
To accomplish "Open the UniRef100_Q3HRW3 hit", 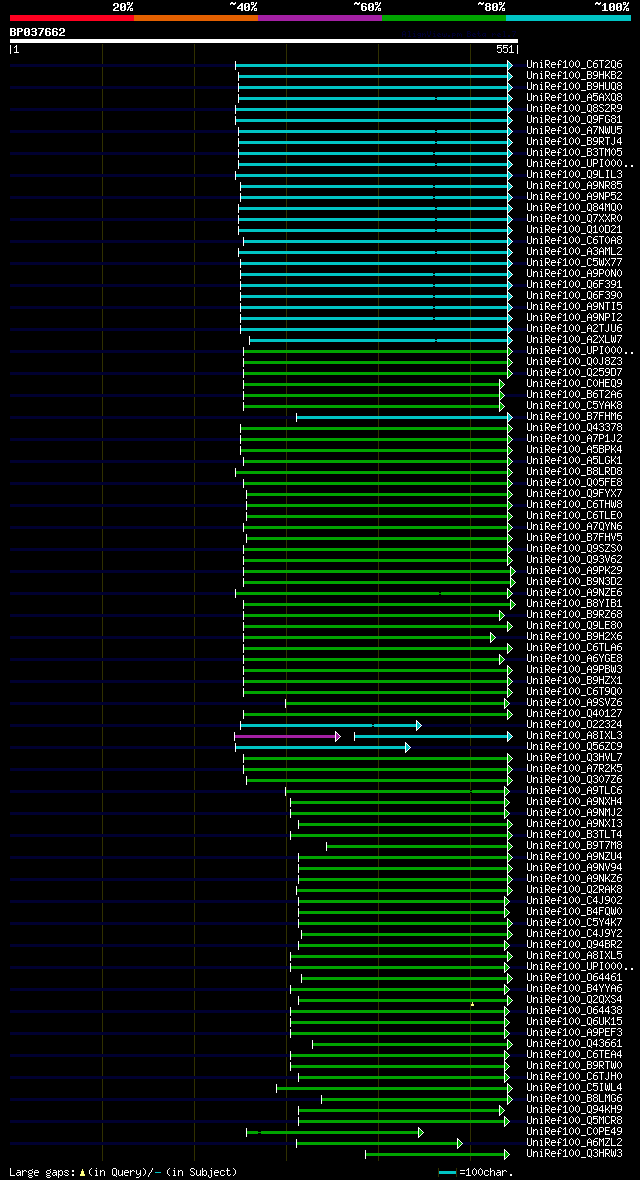I will [574, 1153].
